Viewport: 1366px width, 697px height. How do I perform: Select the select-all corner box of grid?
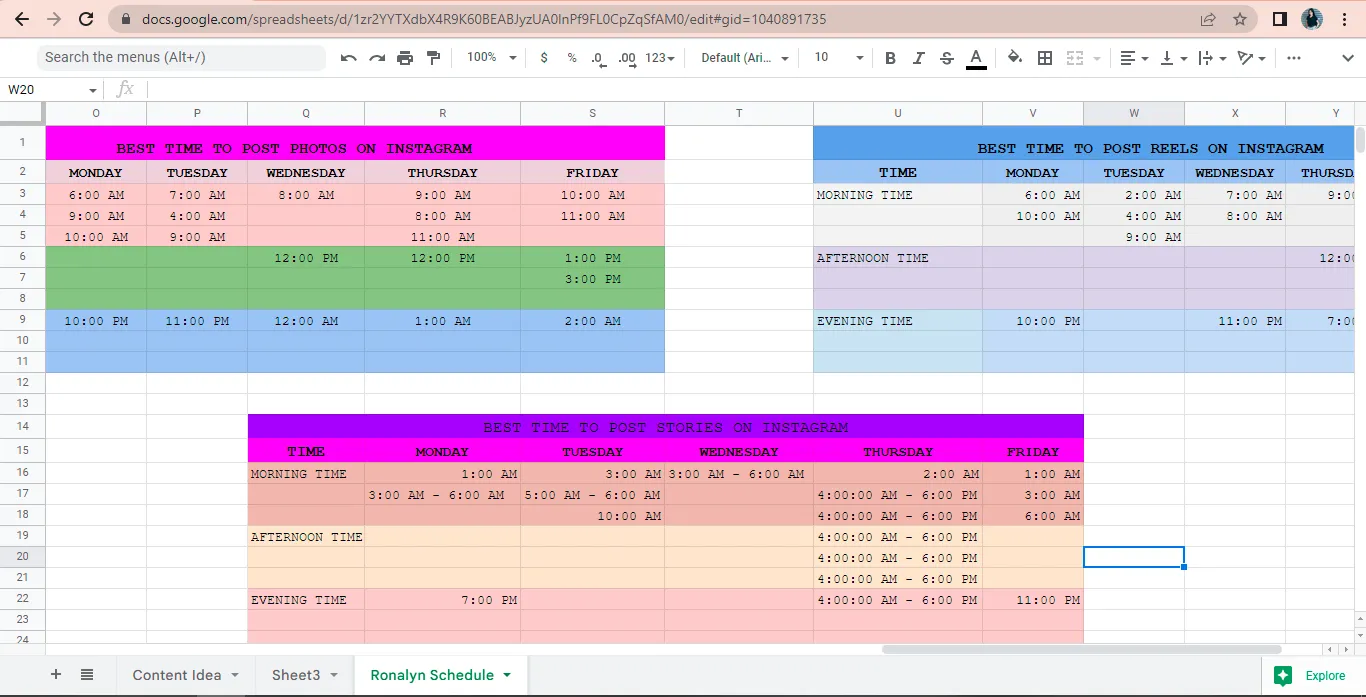click(x=22, y=113)
